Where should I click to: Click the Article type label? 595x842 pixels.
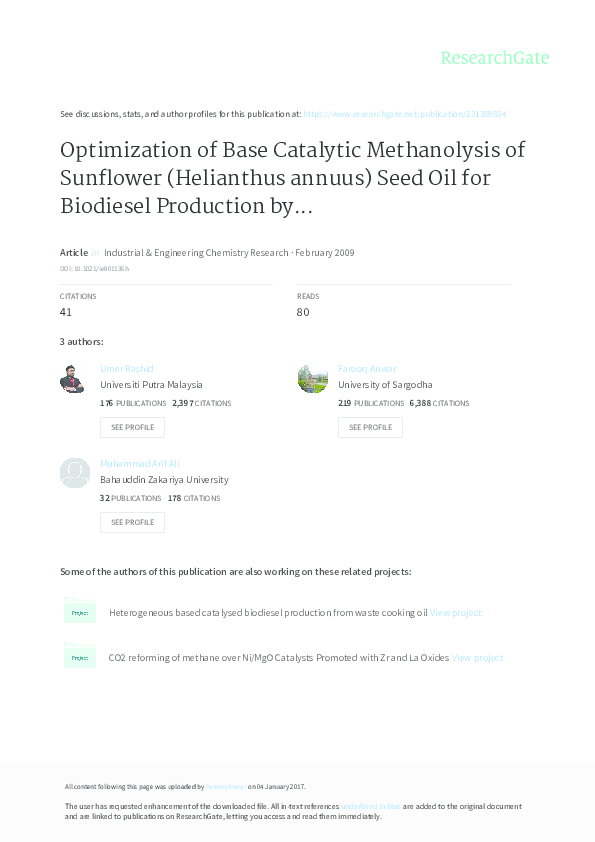(74, 252)
